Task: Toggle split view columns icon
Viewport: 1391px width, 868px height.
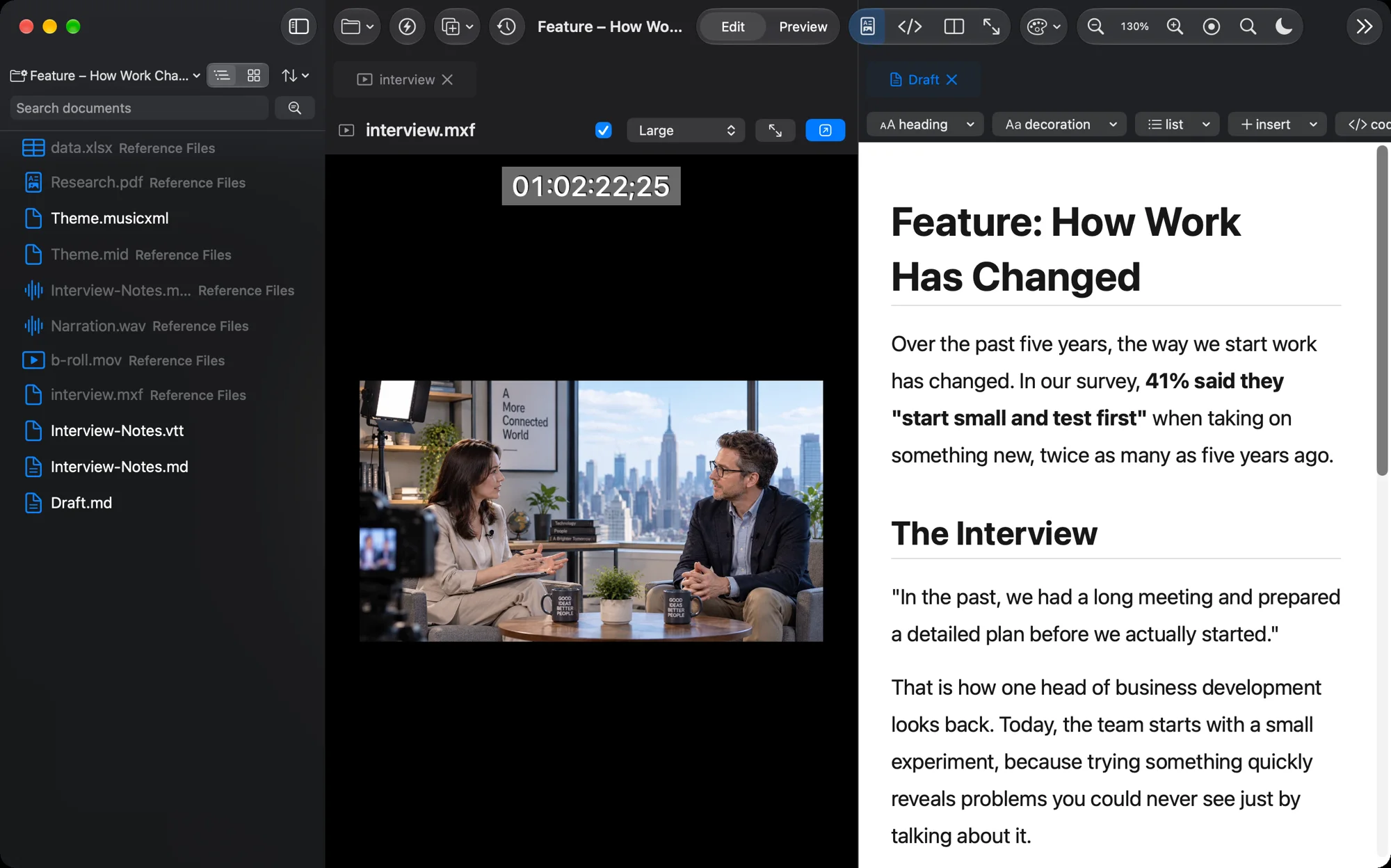Action: coord(954,26)
